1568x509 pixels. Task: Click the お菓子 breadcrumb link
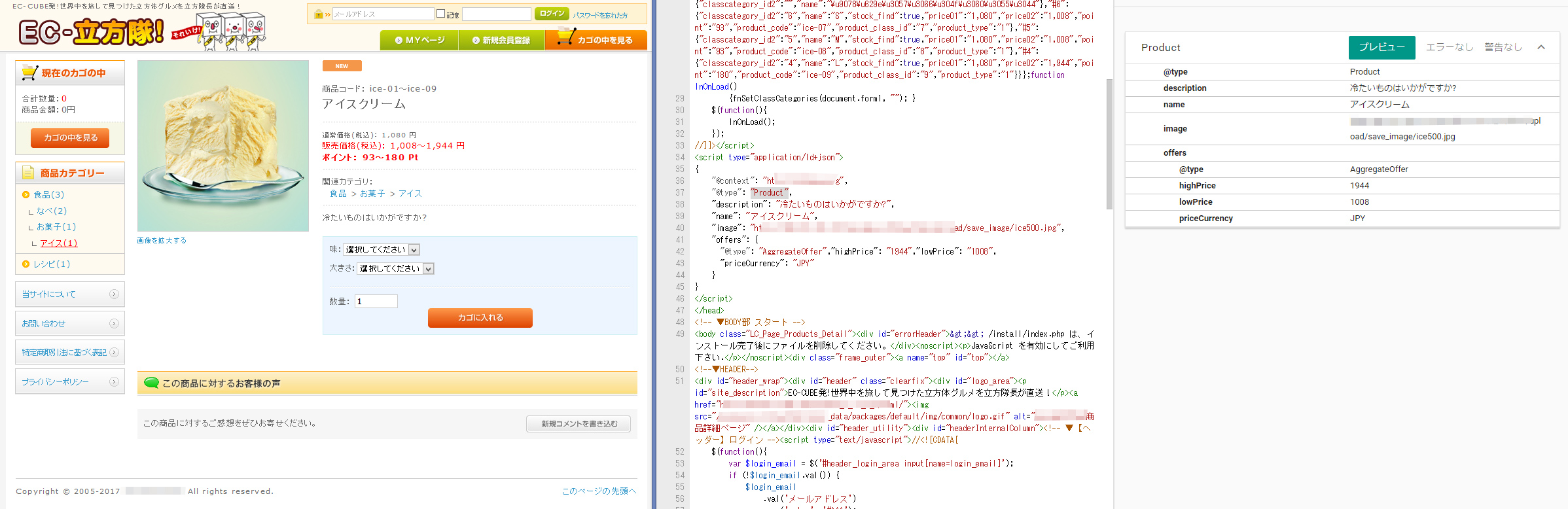pyautogui.click(x=372, y=194)
